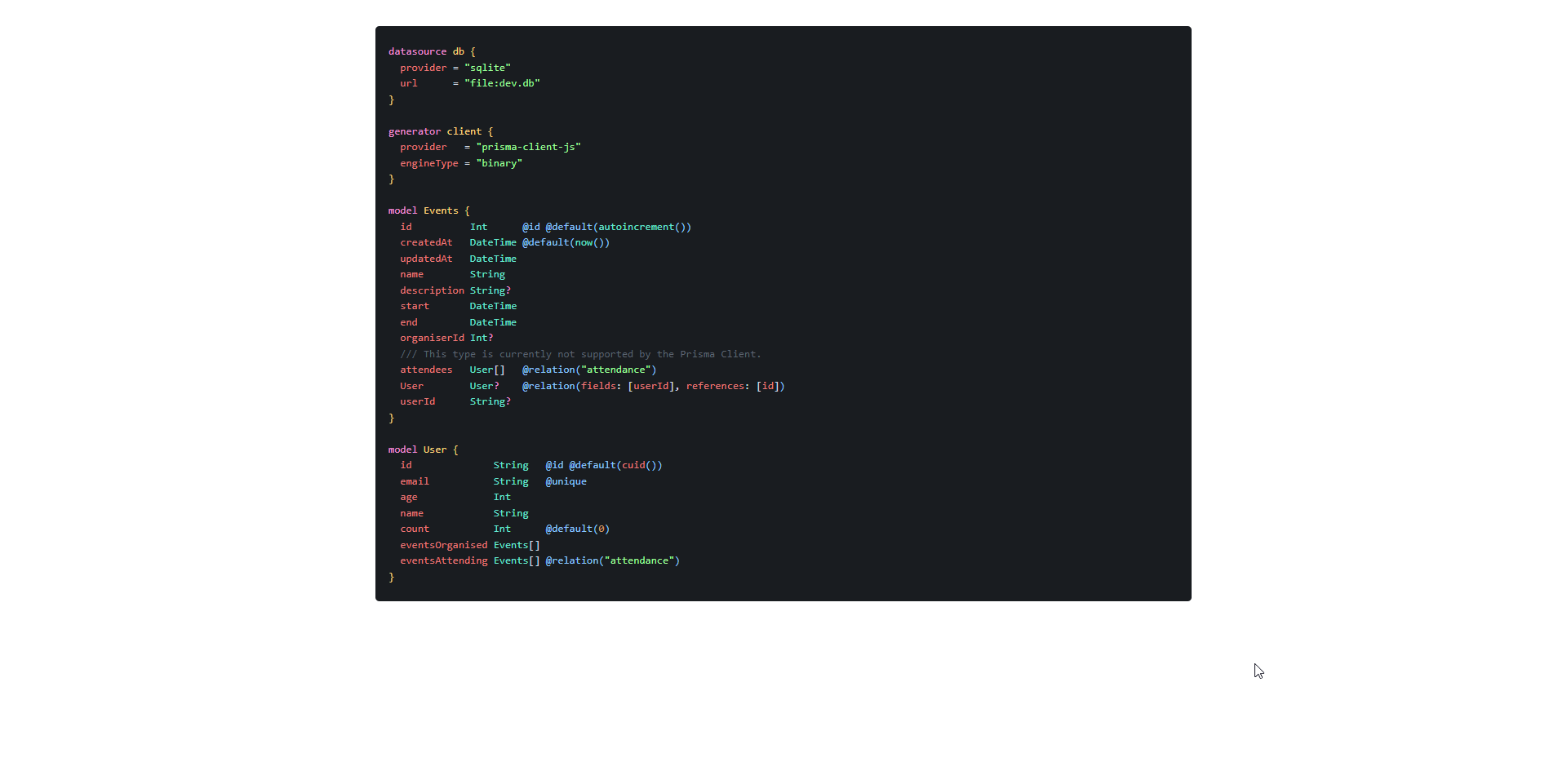This screenshot has height=784, width=1567.
Task: Click the 'description' field name
Action: click(x=432, y=290)
